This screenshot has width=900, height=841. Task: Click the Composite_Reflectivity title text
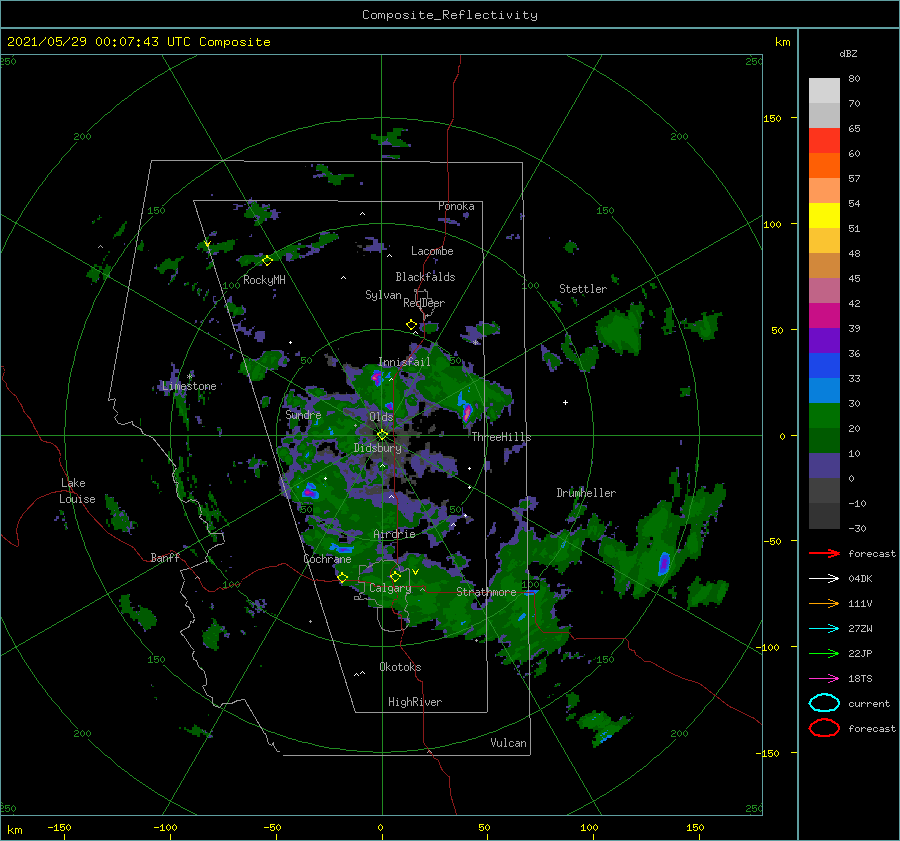pyautogui.click(x=449, y=15)
